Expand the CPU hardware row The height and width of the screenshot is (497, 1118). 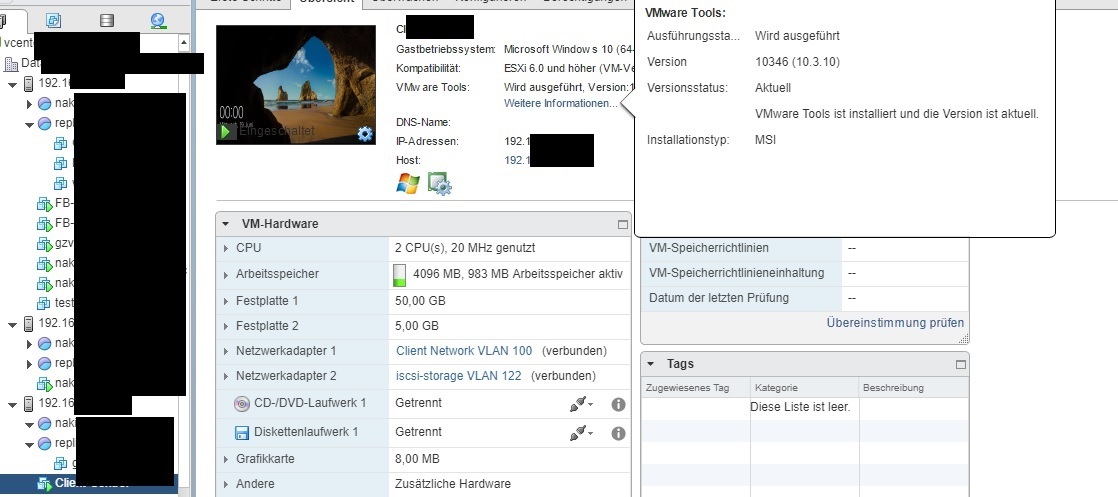224,248
